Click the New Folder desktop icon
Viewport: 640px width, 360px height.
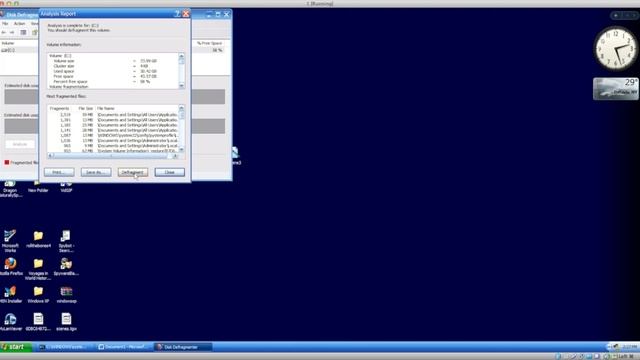[x=38, y=187]
